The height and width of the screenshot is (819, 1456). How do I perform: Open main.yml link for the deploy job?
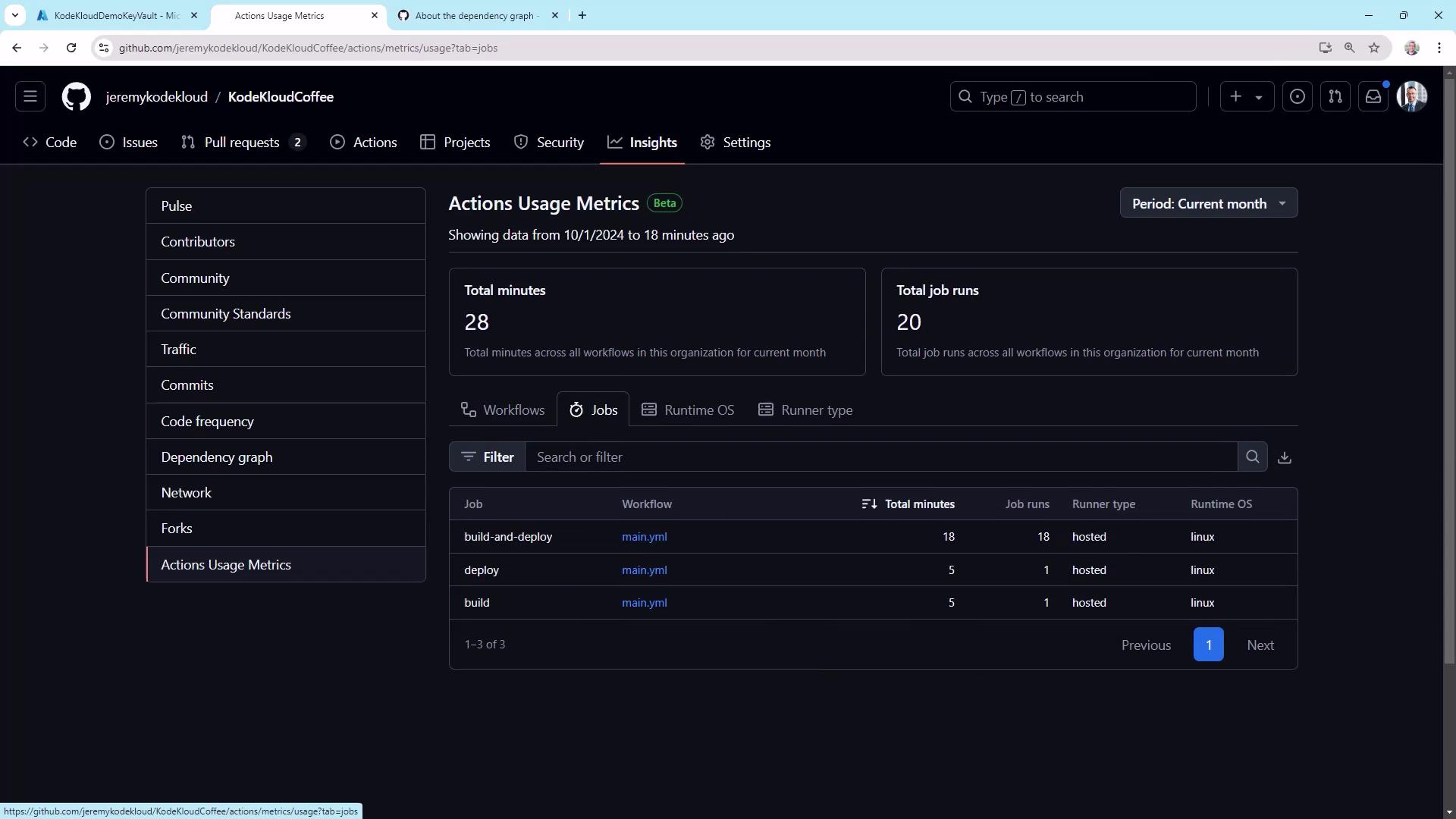click(x=645, y=570)
